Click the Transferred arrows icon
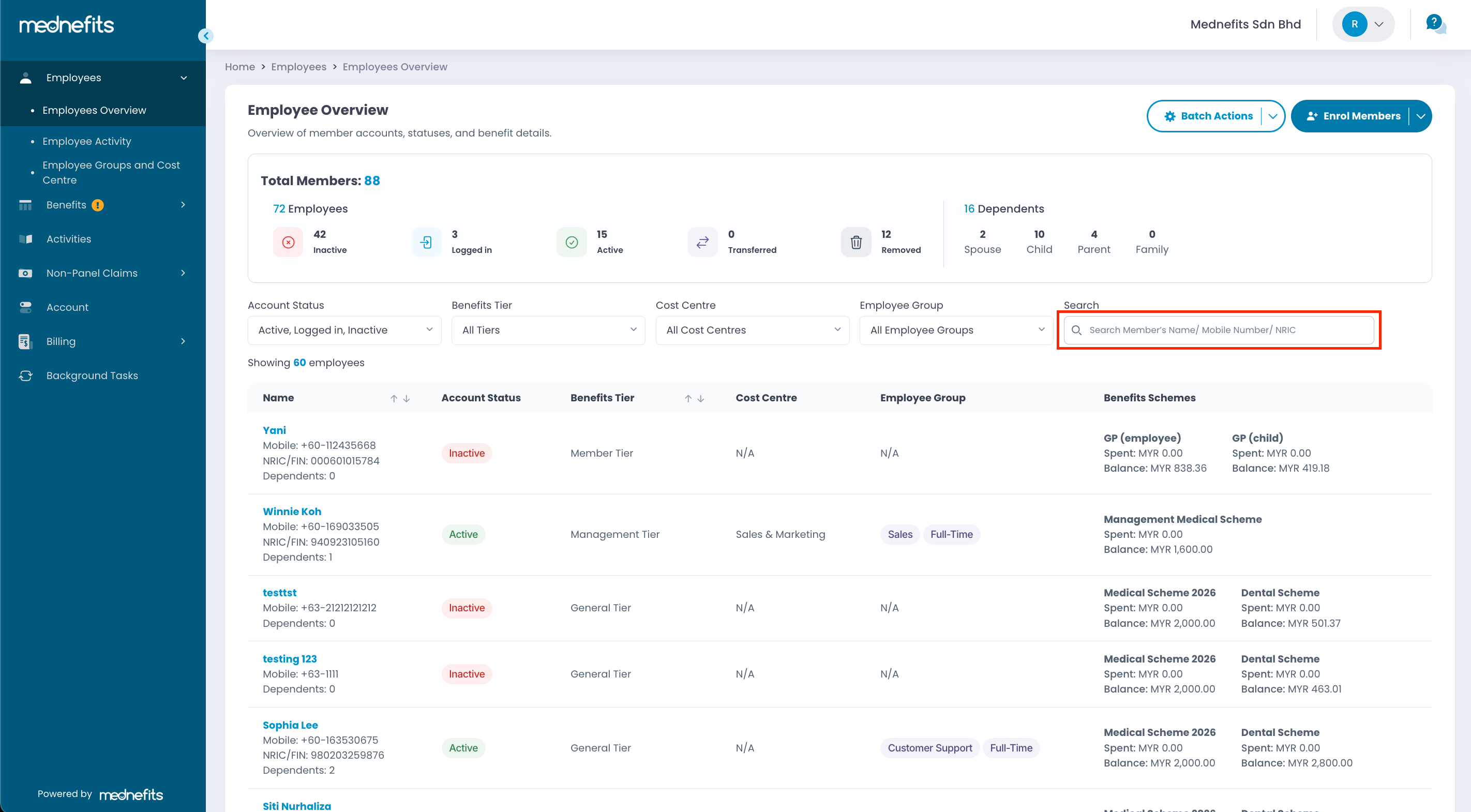Screen dimensions: 1471x812 click(702, 242)
